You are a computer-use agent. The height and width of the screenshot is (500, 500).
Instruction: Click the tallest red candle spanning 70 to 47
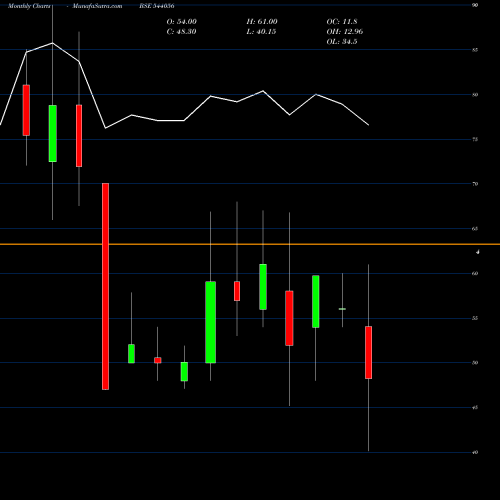click(105, 286)
